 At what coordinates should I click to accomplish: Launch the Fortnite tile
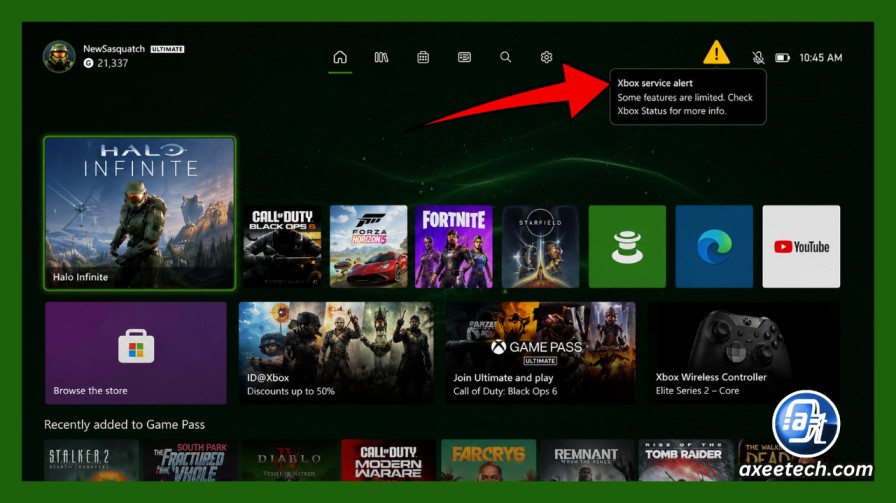click(454, 246)
